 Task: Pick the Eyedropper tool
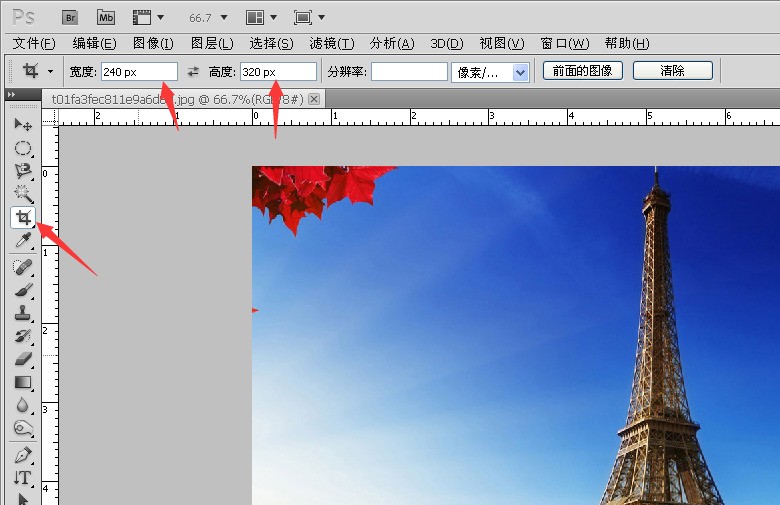tap(23, 241)
